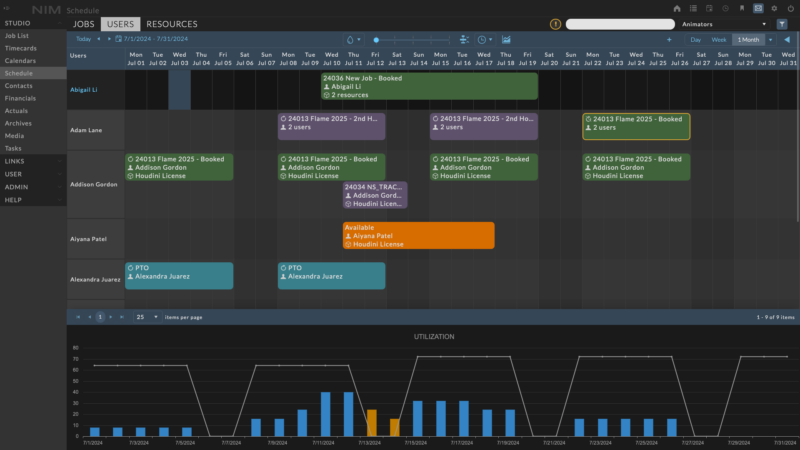Select Week view
This screenshot has height=450, width=800.
pyautogui.click(x=718, y=39)
